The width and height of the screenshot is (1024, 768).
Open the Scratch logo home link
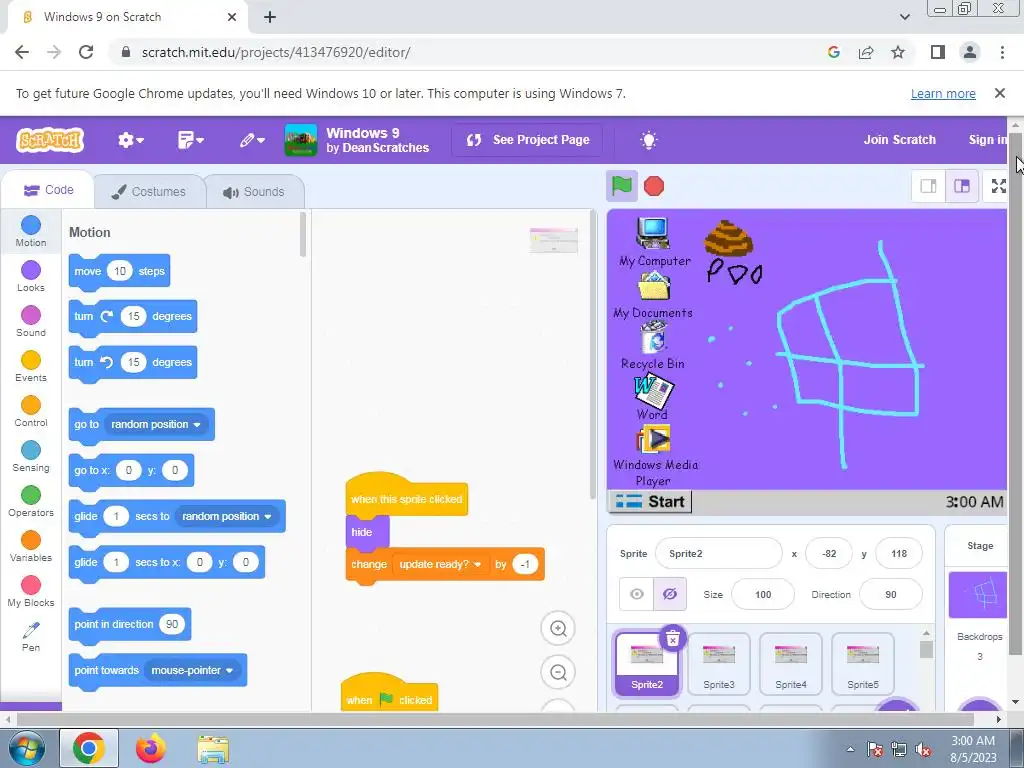point(50,140)
